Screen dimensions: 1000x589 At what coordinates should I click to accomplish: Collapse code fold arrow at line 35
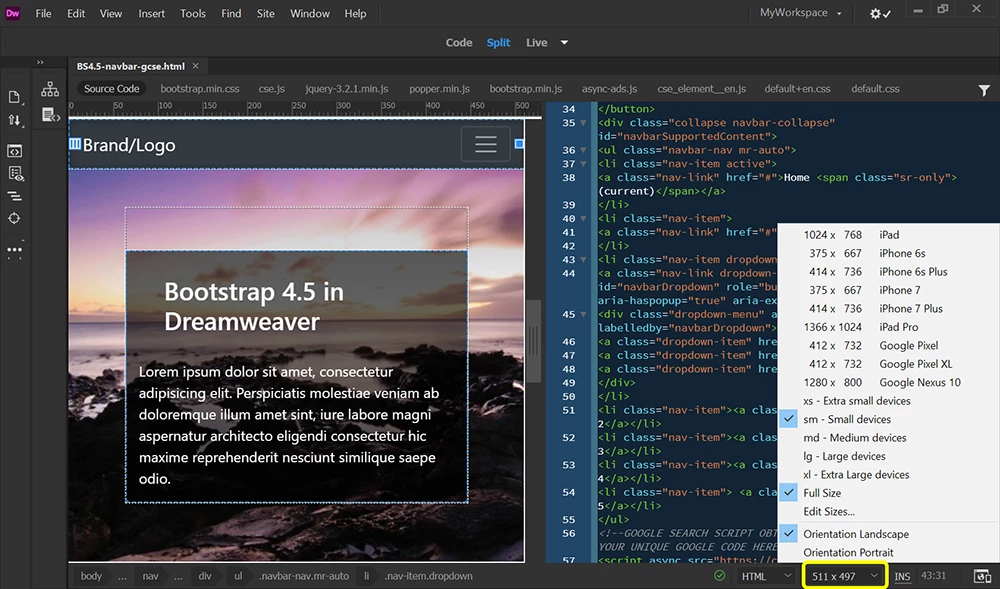click(583, 122)
